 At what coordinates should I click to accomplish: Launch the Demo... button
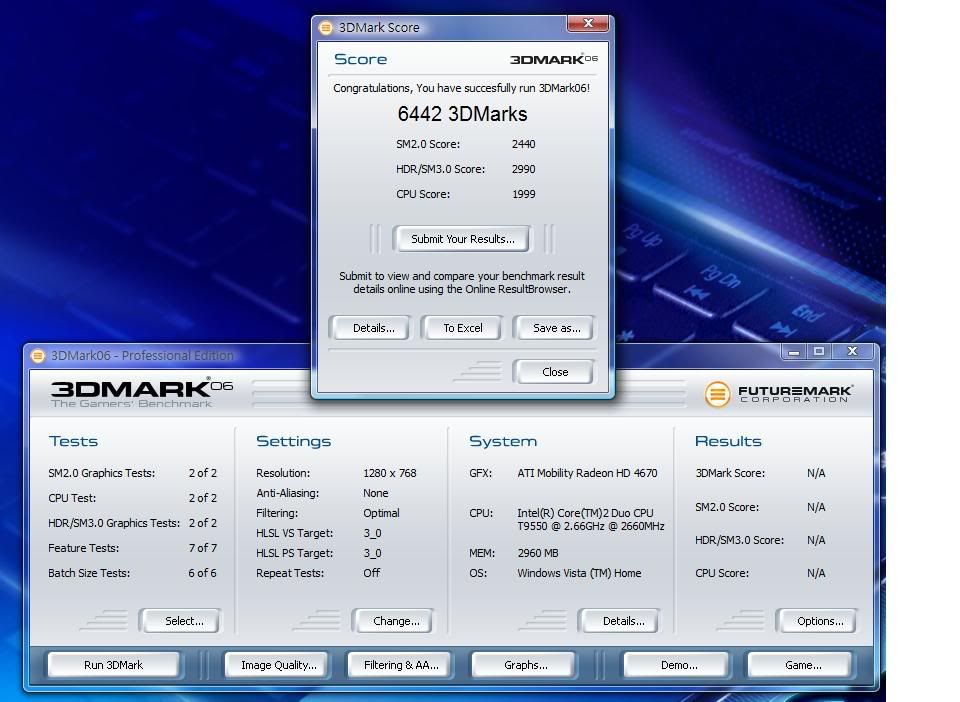(x=678, y=665)
